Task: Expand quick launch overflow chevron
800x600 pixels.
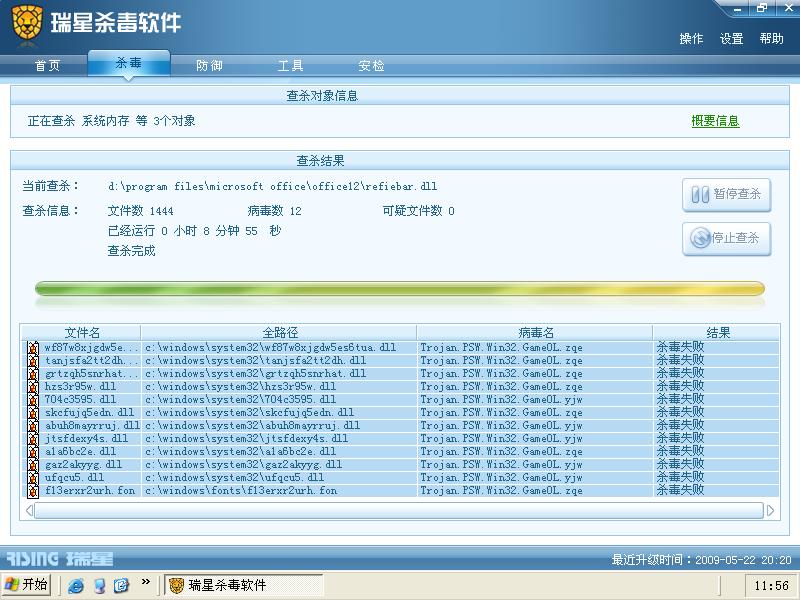Action: point(145,582)
